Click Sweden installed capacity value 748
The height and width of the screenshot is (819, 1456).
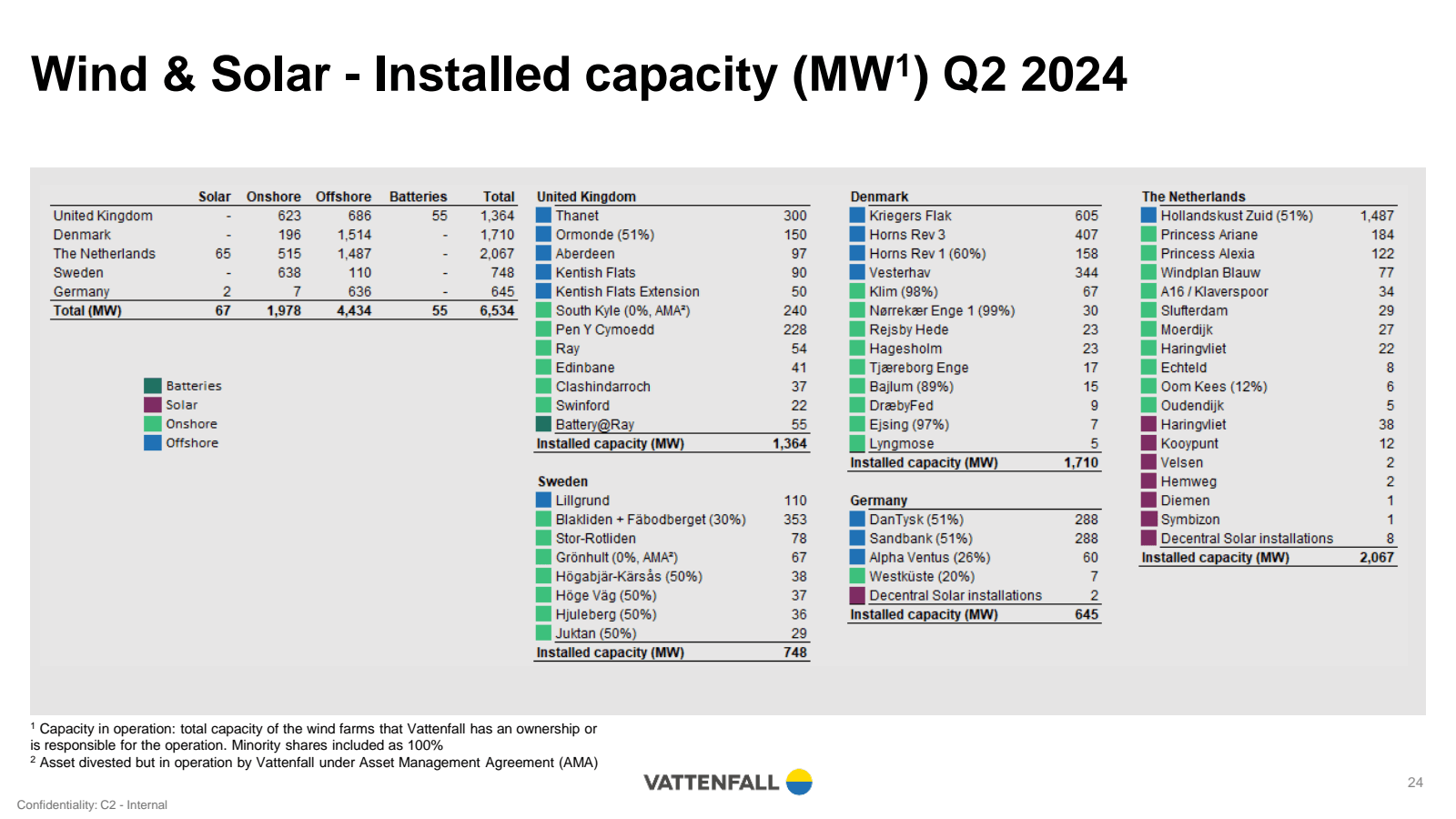pos(795,652)
